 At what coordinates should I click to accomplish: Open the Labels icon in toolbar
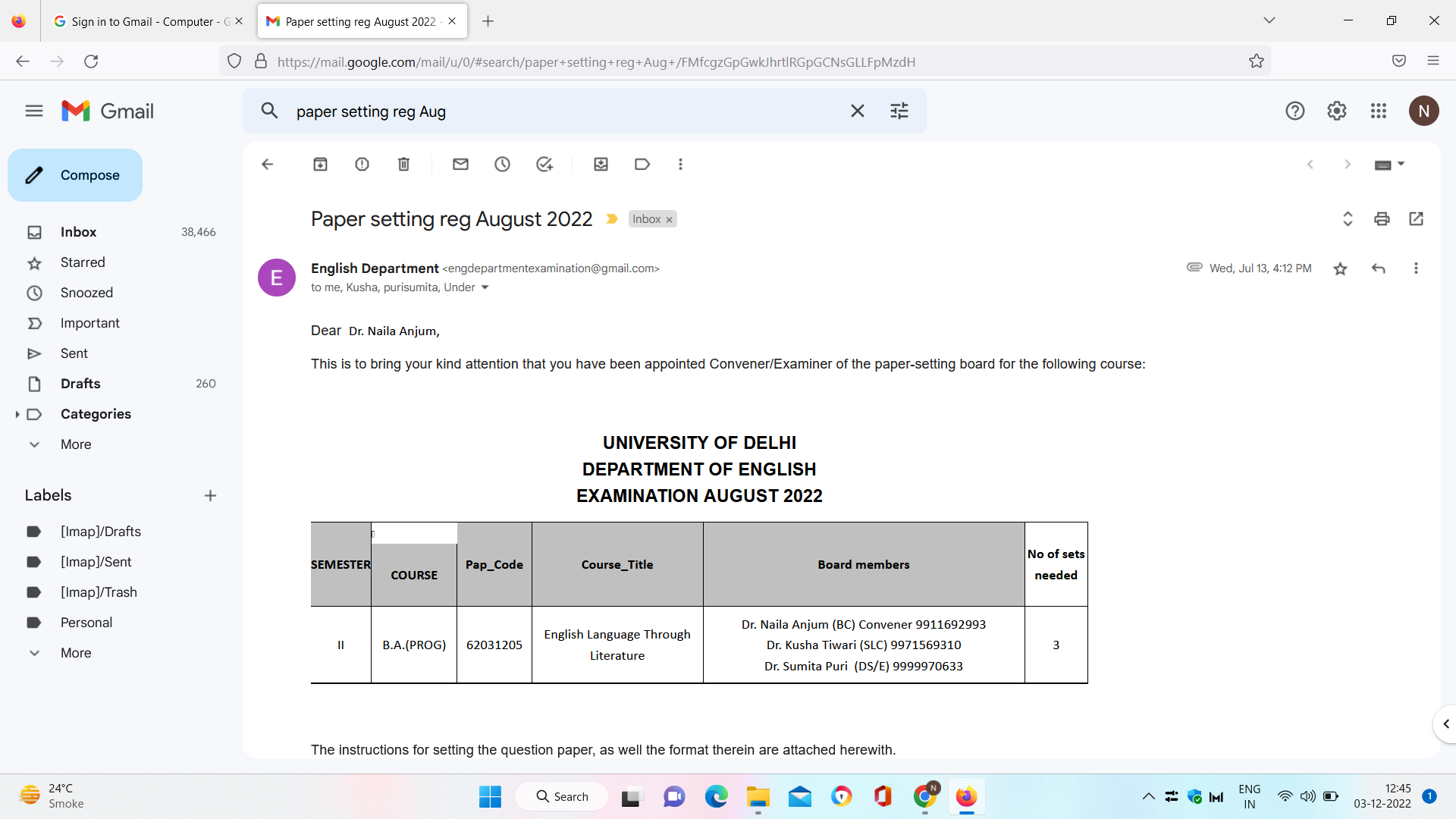[642, 165]
